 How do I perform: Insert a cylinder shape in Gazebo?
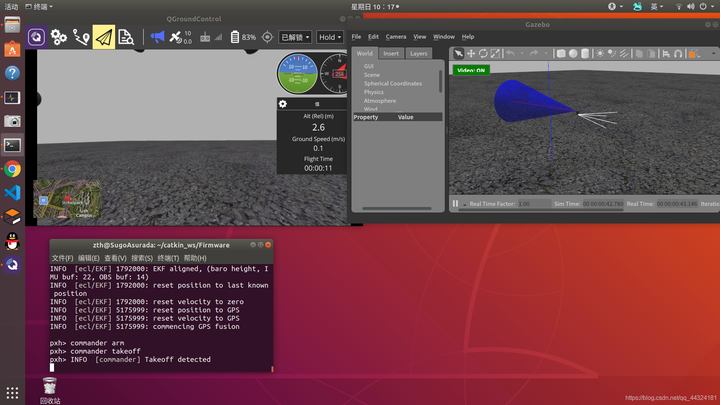coord(585,54)
